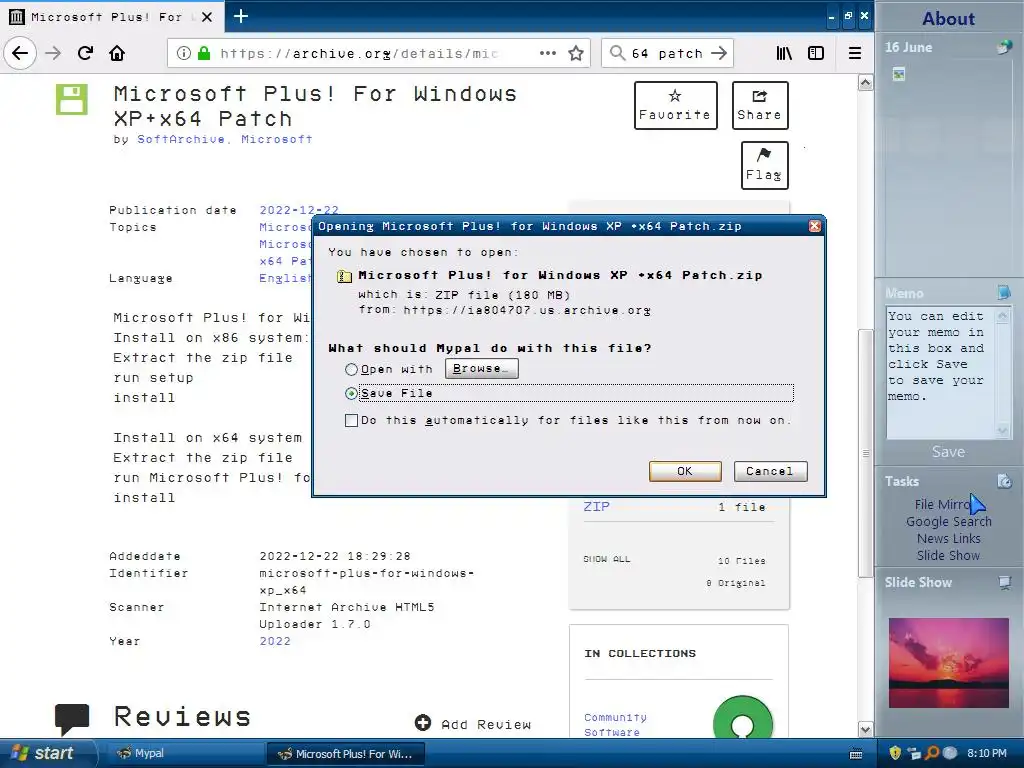The image size is (1024, 768).
Task: Click the page scrollbar down arrow
Action: (865, 729)
